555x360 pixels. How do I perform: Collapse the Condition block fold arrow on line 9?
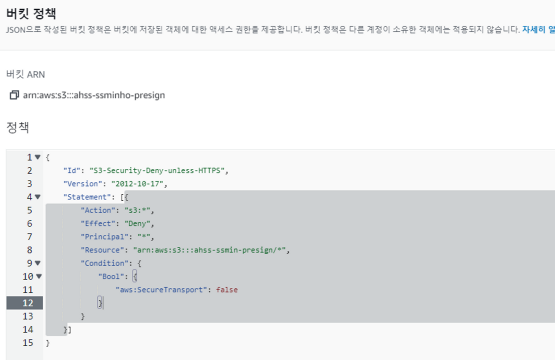pos(38,263)
